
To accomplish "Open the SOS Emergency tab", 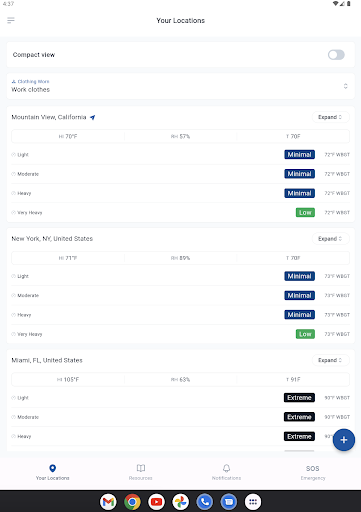I will pyautogui.click(x=313, y=472).
